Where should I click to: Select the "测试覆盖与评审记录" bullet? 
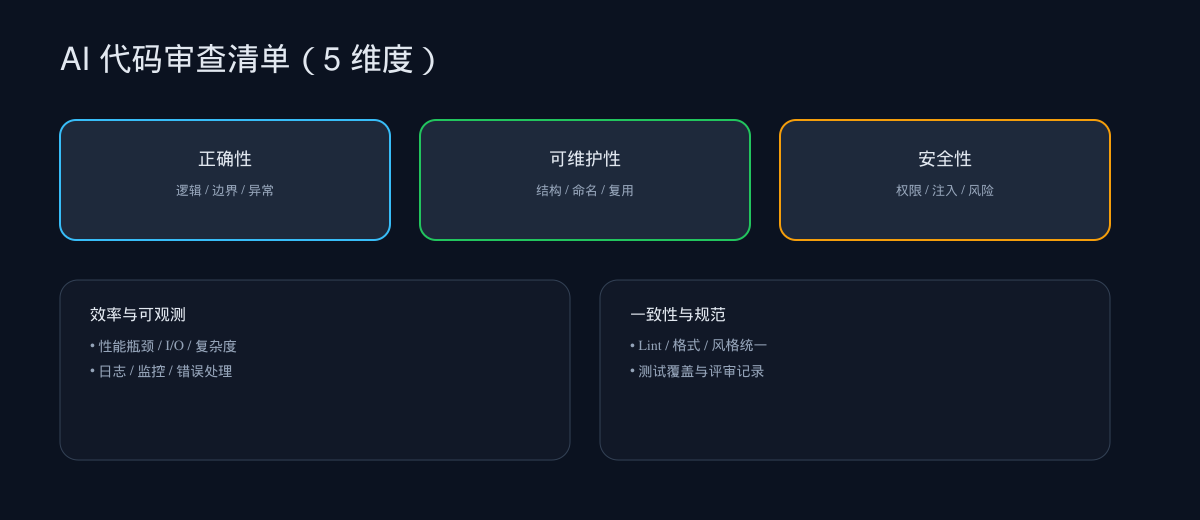[701, 371]
